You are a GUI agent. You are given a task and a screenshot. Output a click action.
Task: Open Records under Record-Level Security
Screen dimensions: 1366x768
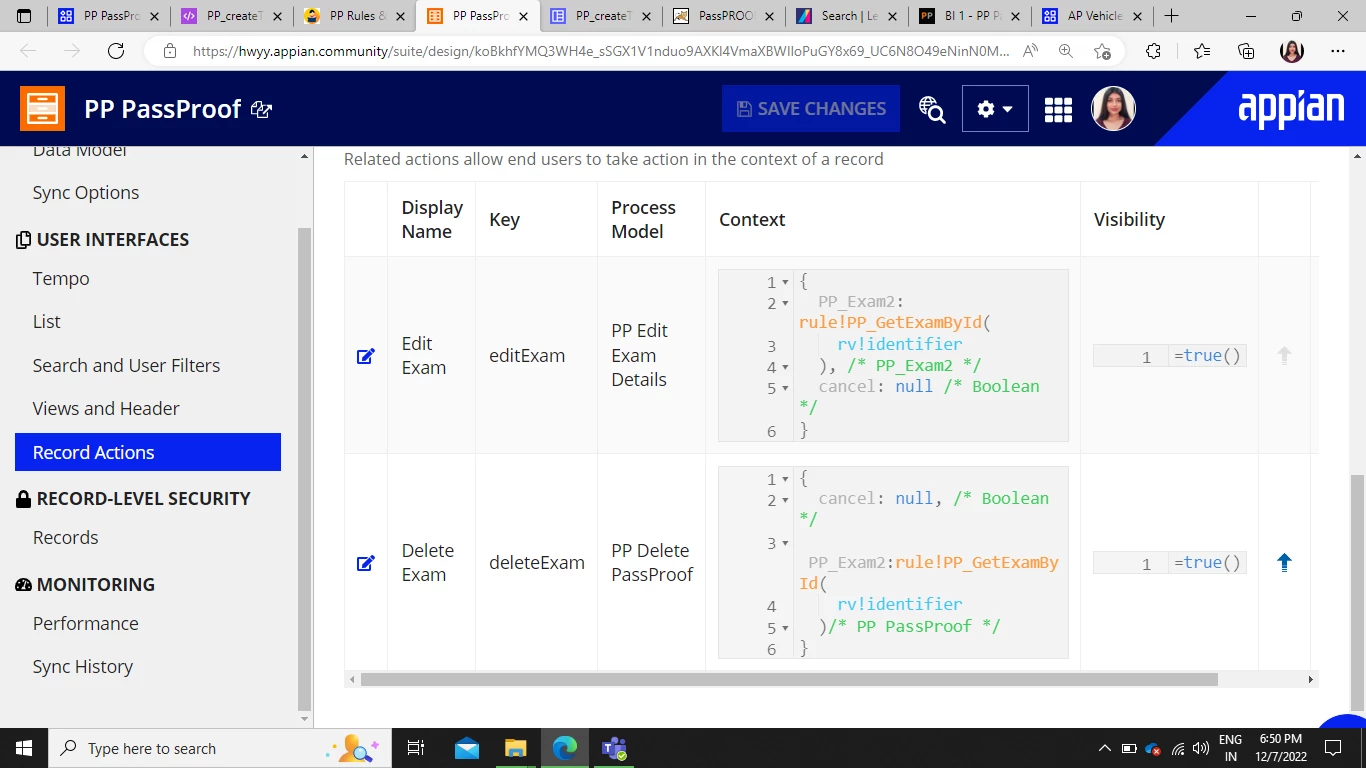pos(66,538)
